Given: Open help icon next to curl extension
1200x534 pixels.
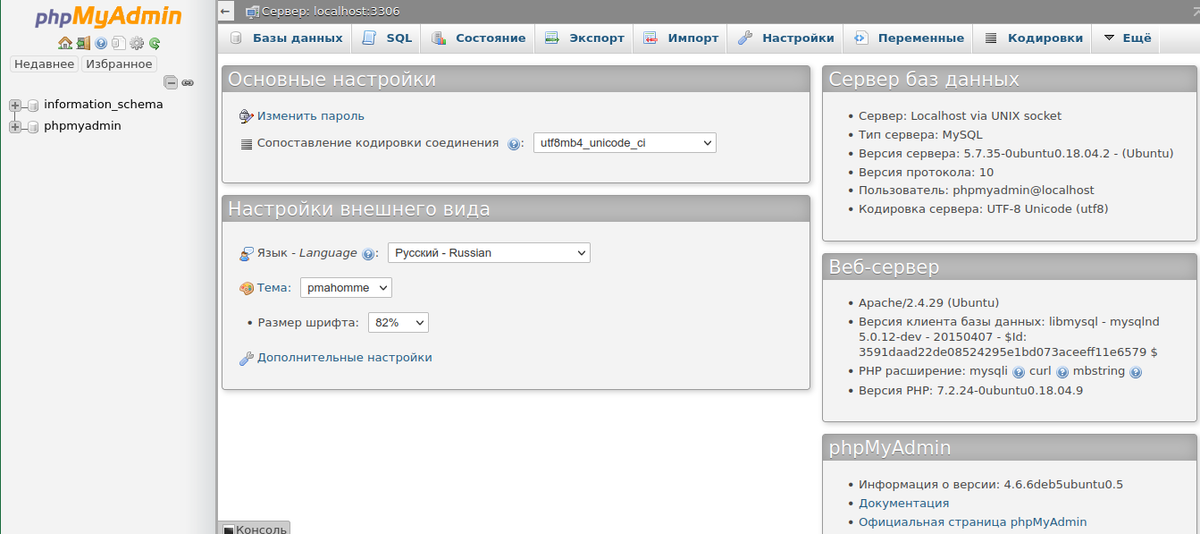Looking at the screenshot, I should click(x=1062, y=372).
